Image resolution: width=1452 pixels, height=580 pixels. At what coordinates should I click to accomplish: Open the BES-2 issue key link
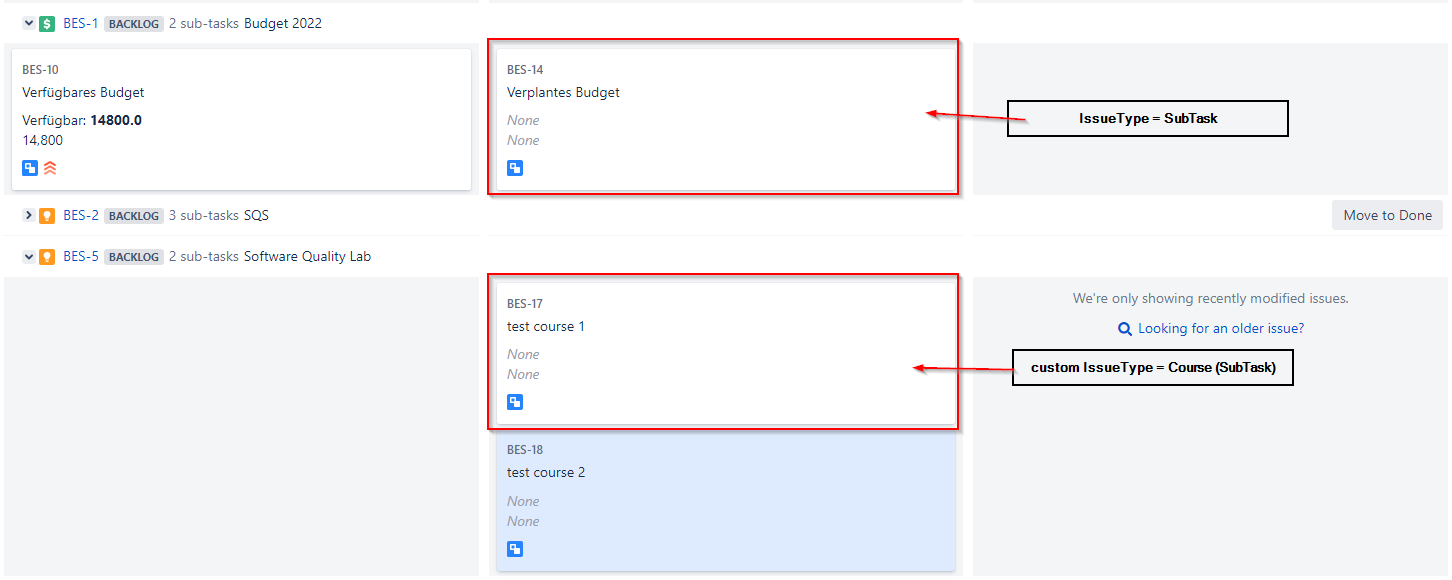click(x=81, y=216)
